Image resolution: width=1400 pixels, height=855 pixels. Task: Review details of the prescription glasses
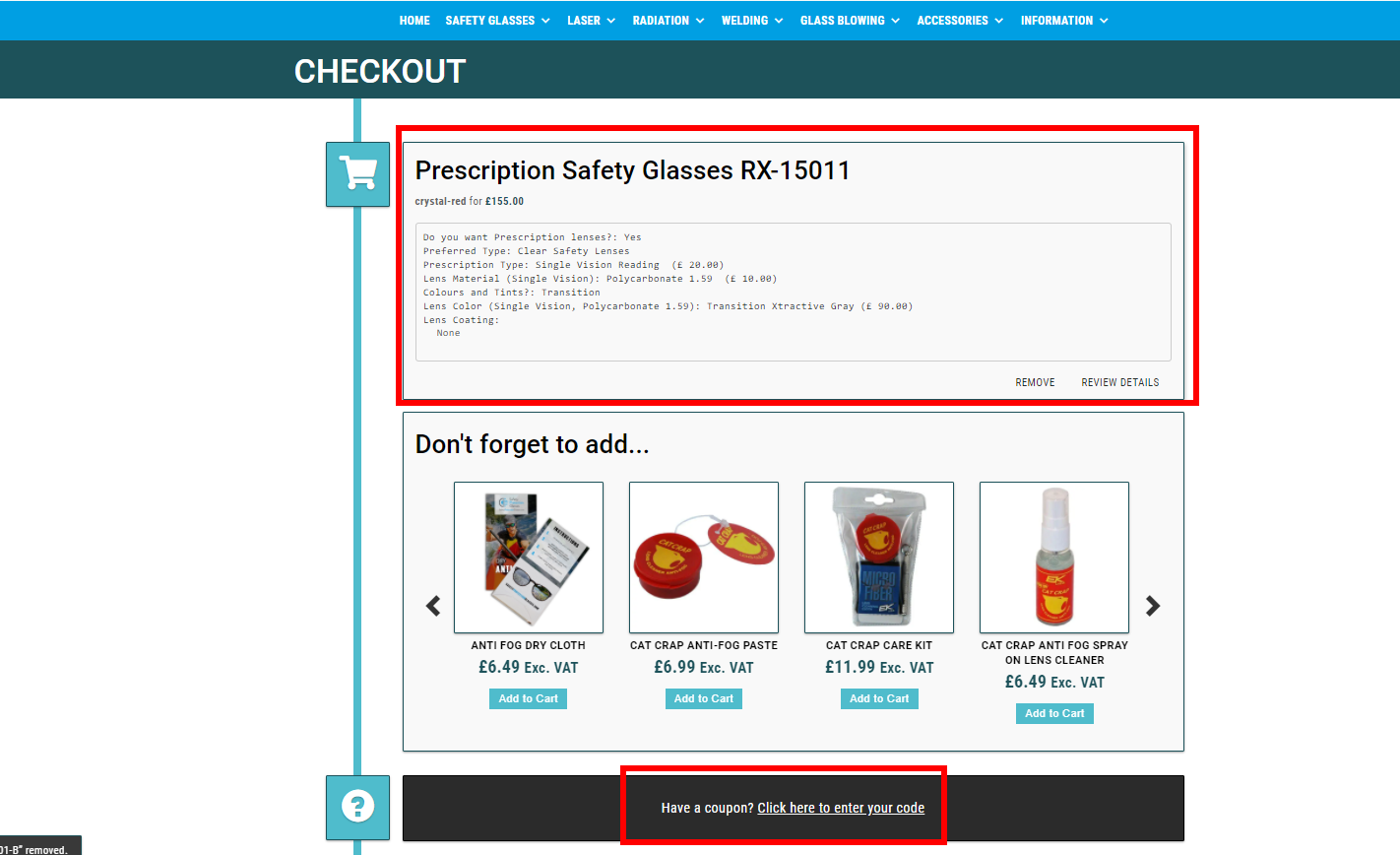pos(1120,382)
